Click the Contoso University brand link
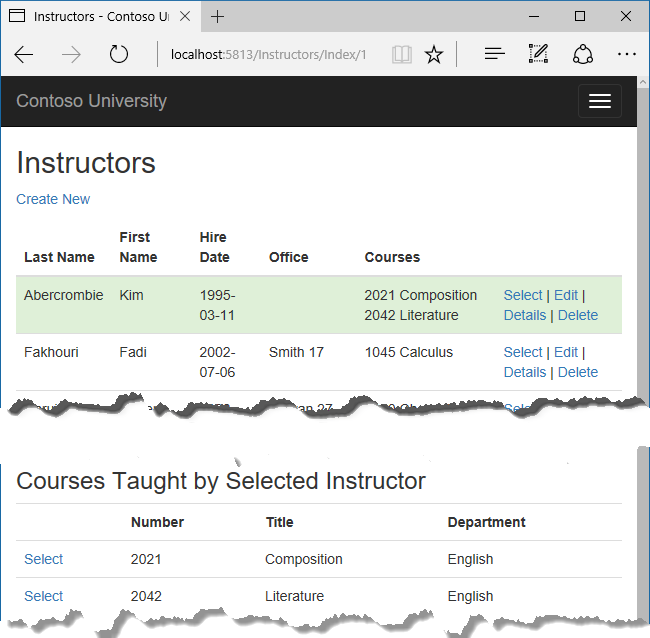 click(x=91, y=101)
